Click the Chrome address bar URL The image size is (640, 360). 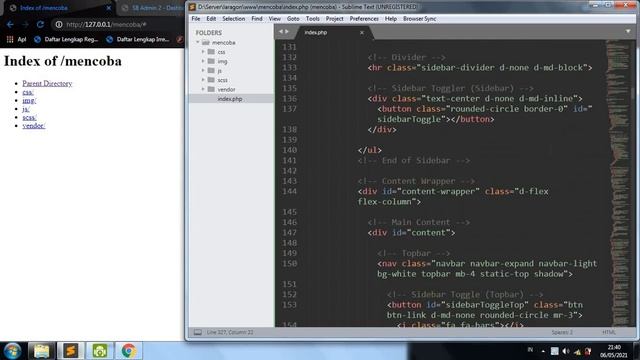coord(106,24)
